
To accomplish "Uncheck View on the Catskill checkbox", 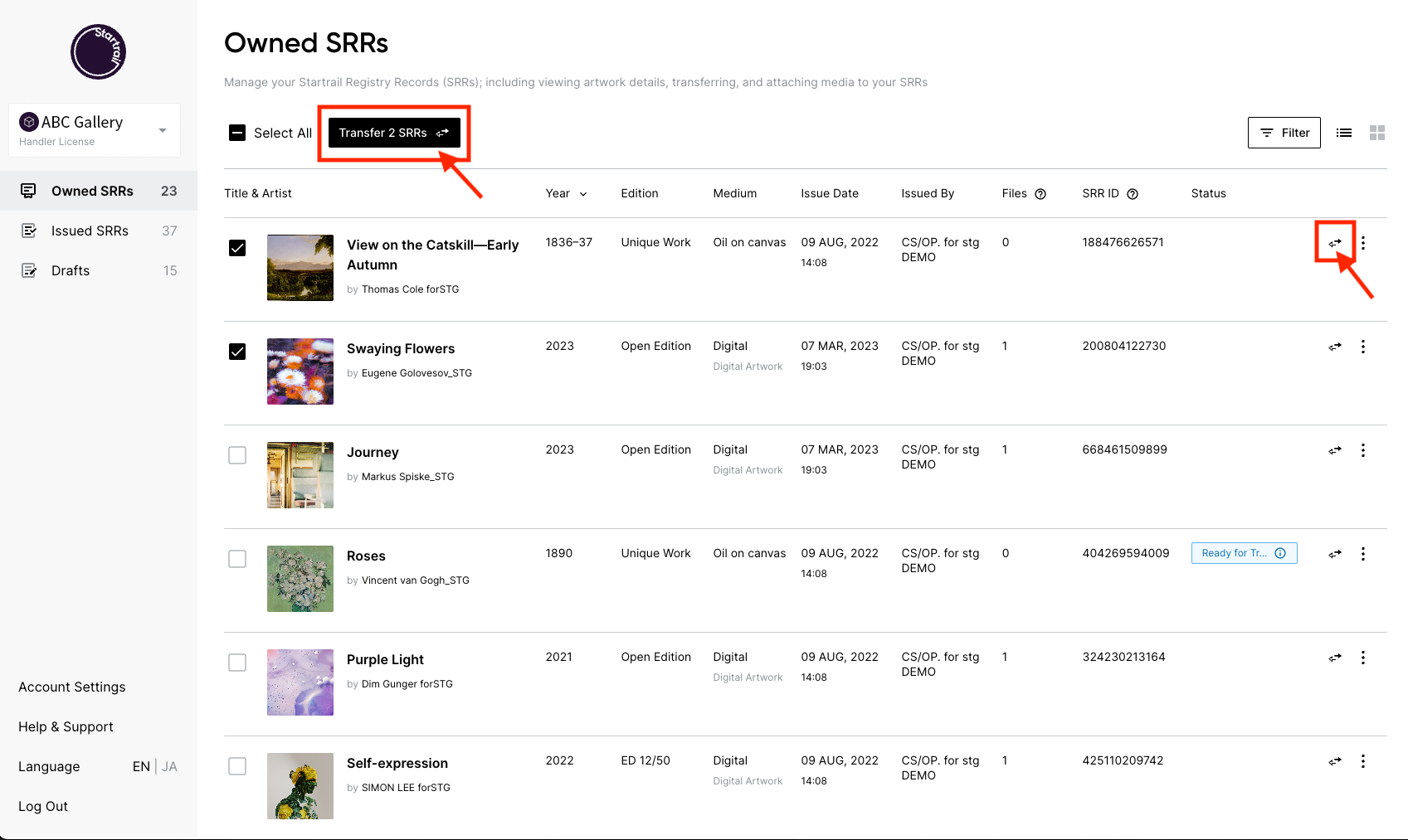I will coord(237,248).
